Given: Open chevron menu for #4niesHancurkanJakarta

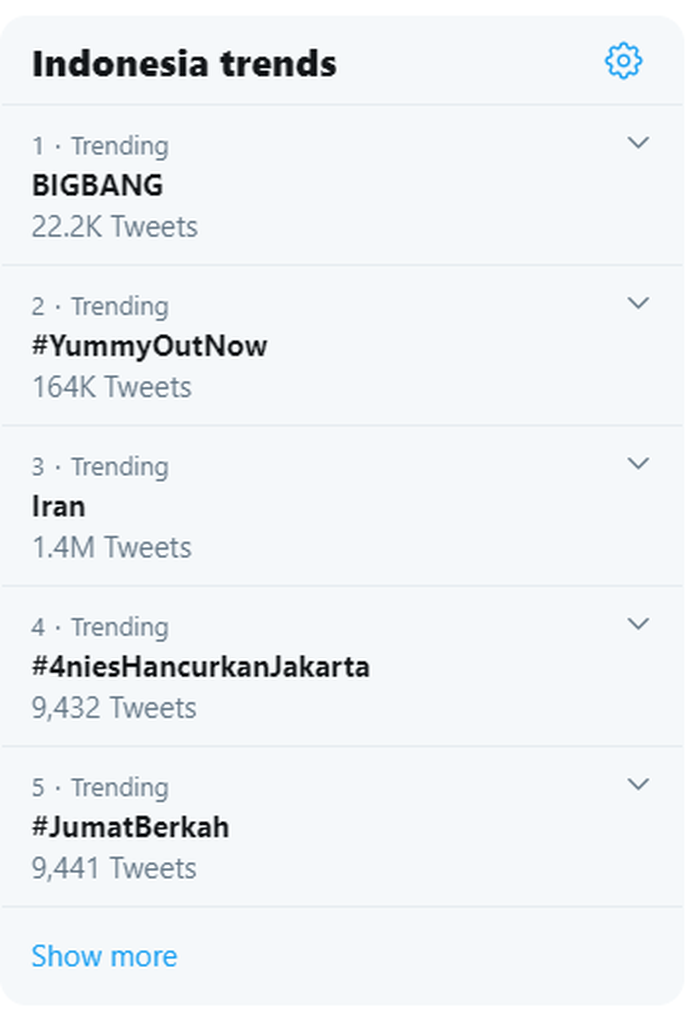Looking at the screenshot, I should click(638, 624).
